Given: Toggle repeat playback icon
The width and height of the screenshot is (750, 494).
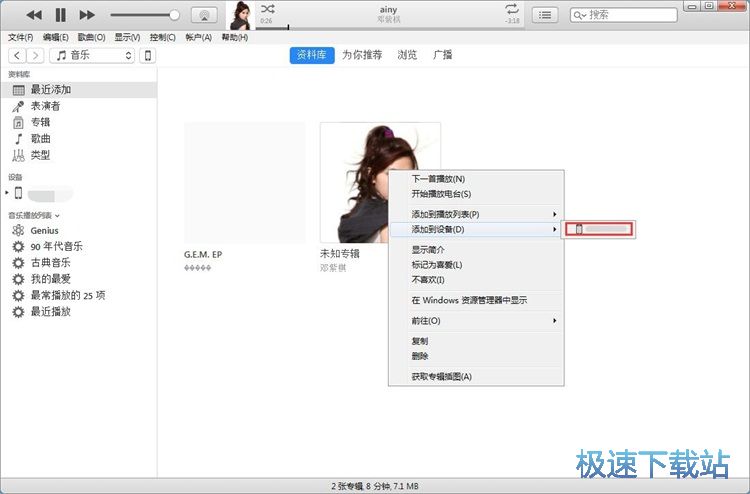Looking at the screenshot, I should pos(512,9).
